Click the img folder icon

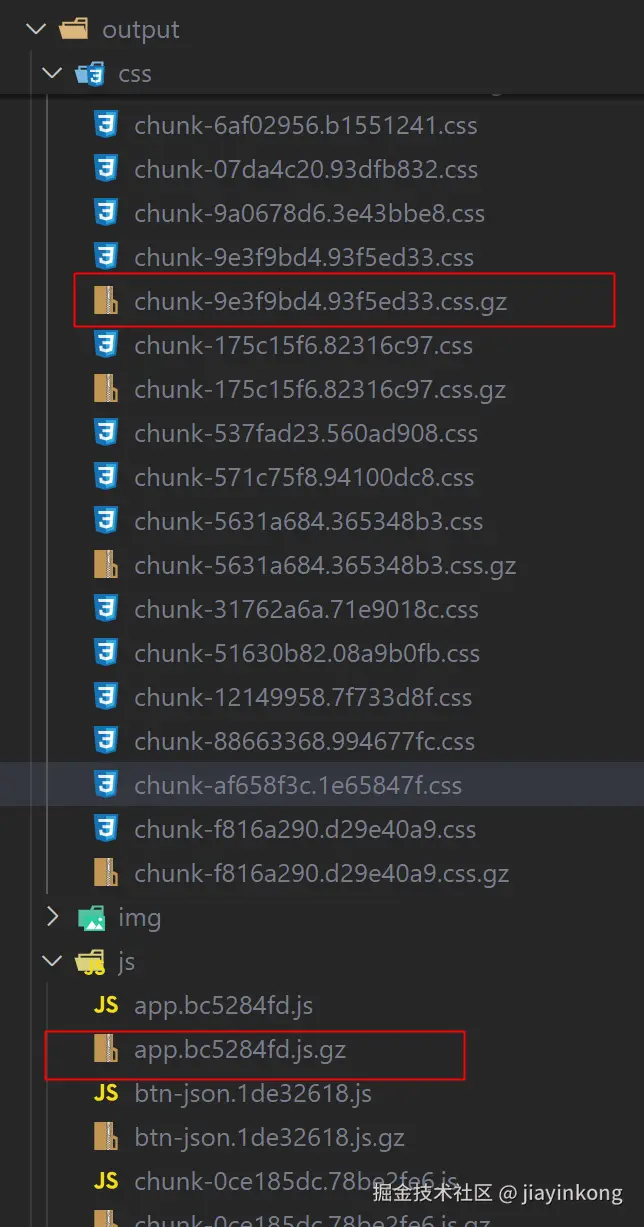click(x=91, y=917)
